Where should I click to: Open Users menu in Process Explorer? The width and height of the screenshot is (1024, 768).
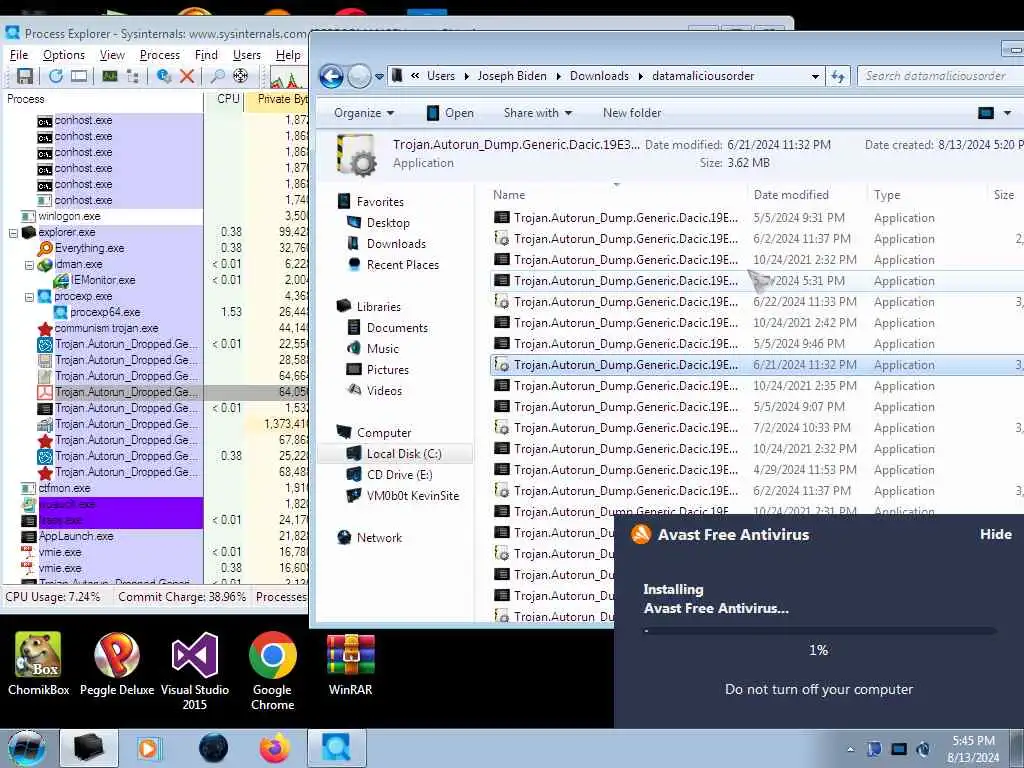pyautogui.click(x=246, y=55)
